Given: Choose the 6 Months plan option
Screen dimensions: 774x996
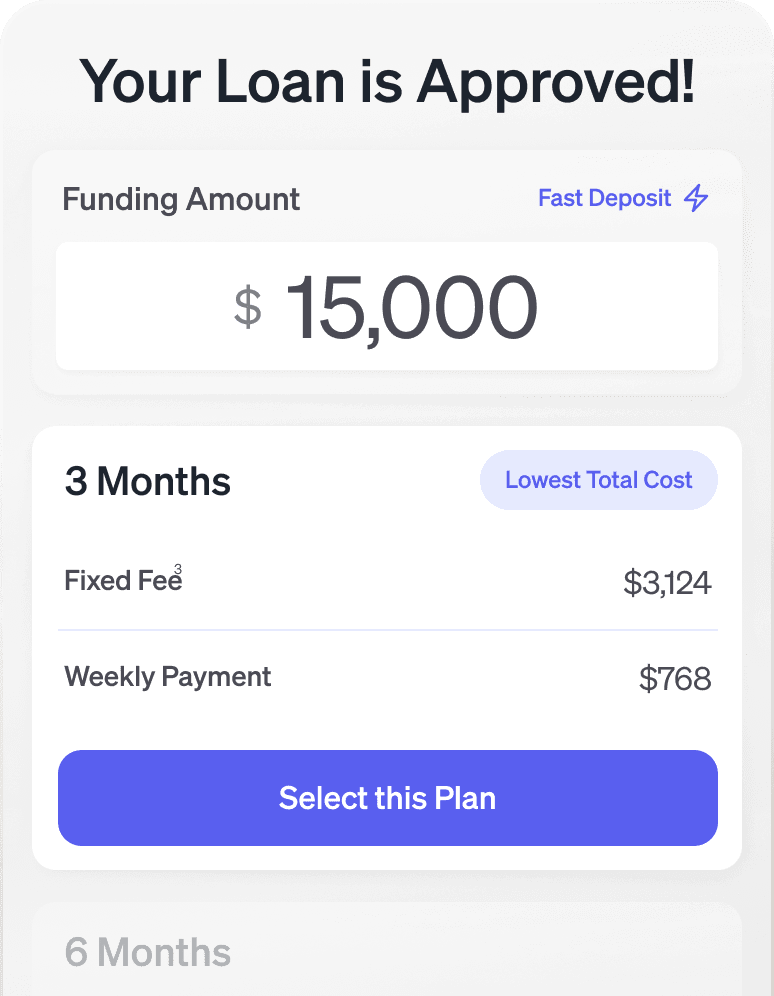Looking at the screenshot, I should 148,952.
